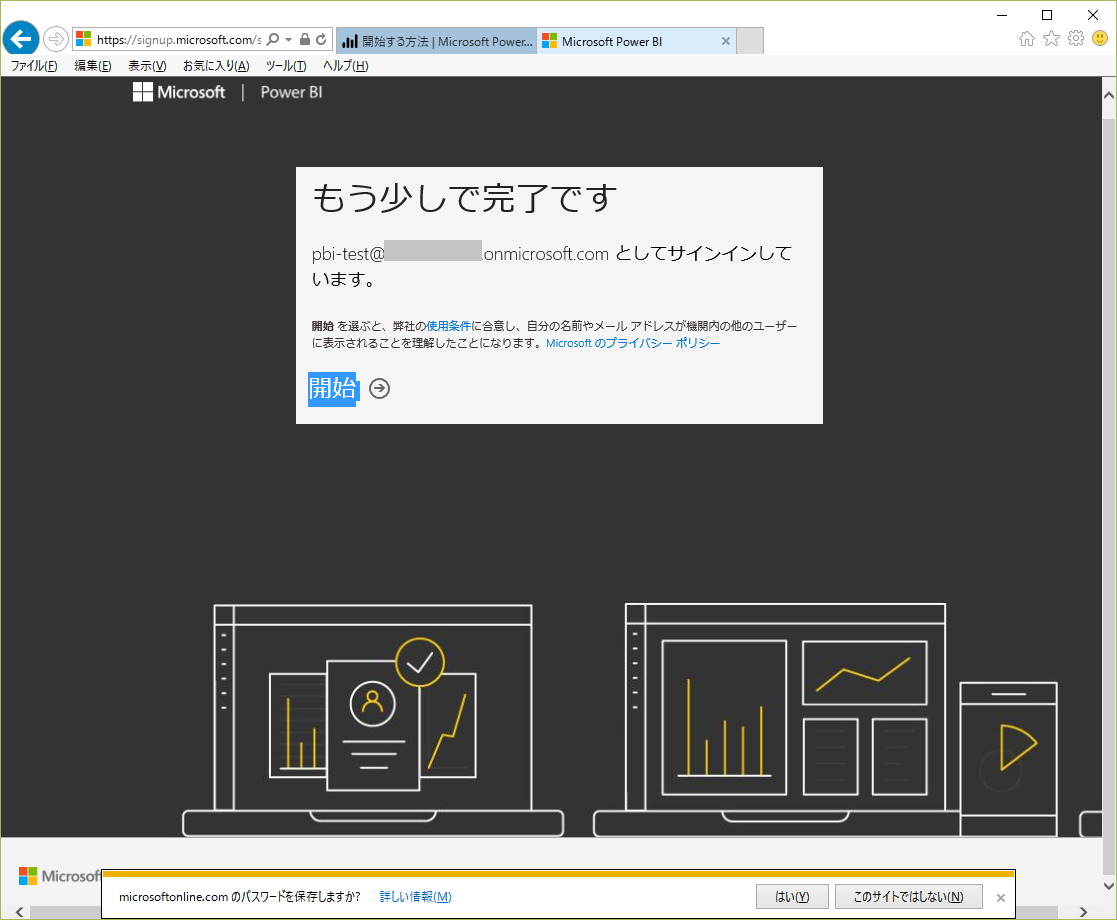
Task: Click このサイトではしない(N) button
Action: click(x=908, y=896)
